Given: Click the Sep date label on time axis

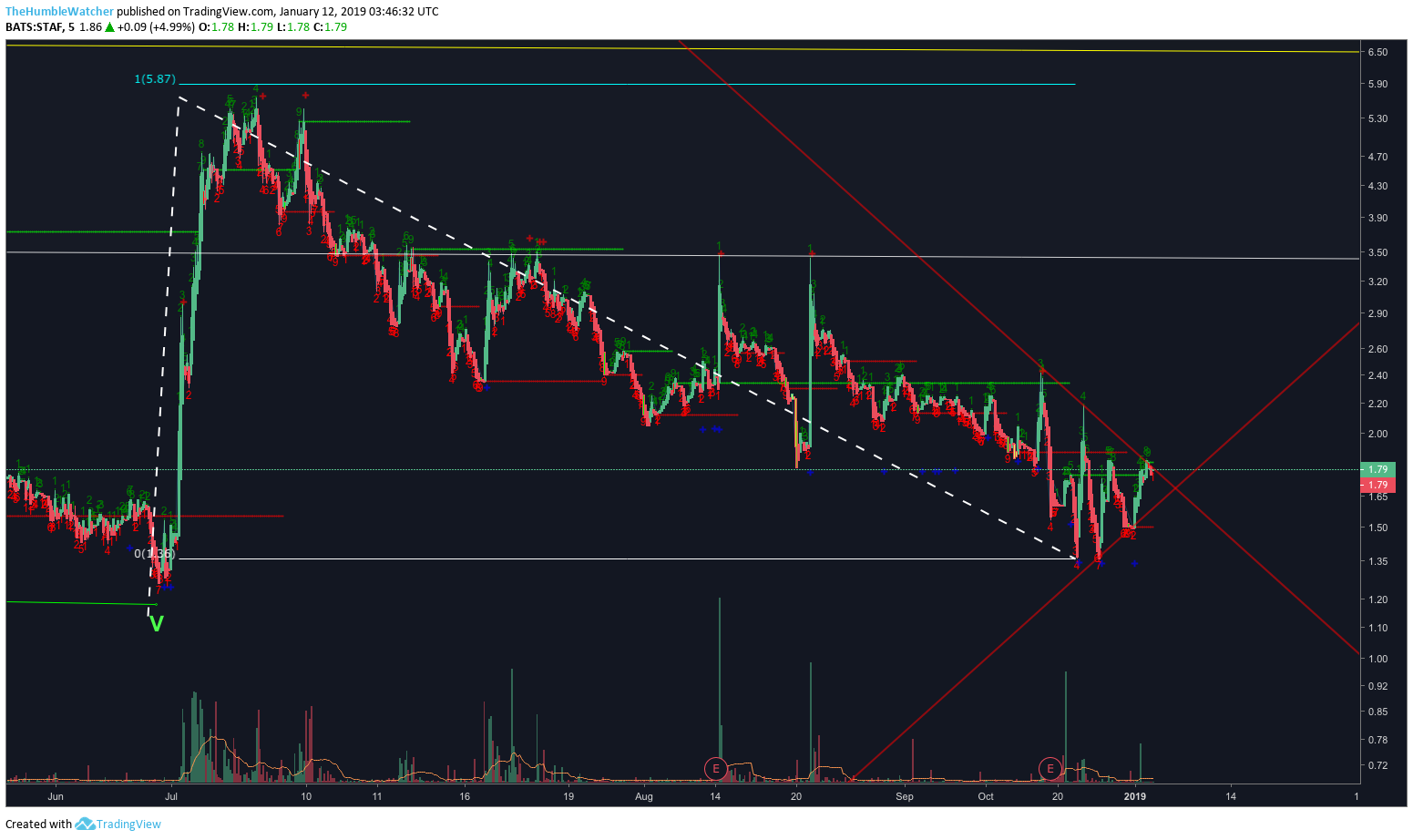Looking at the screenshot, I should pyautogui.click(x=905, y=797).
